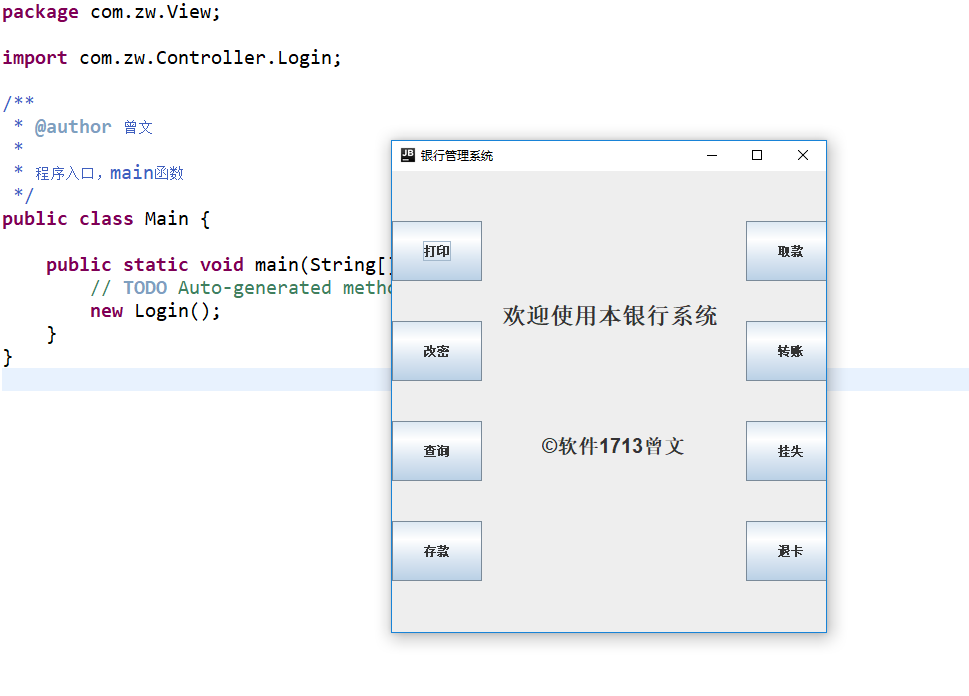Viewport: 969px width, 696px height.
Task: Click the 'public static void main' line
Action: click(x=219, y=265)
